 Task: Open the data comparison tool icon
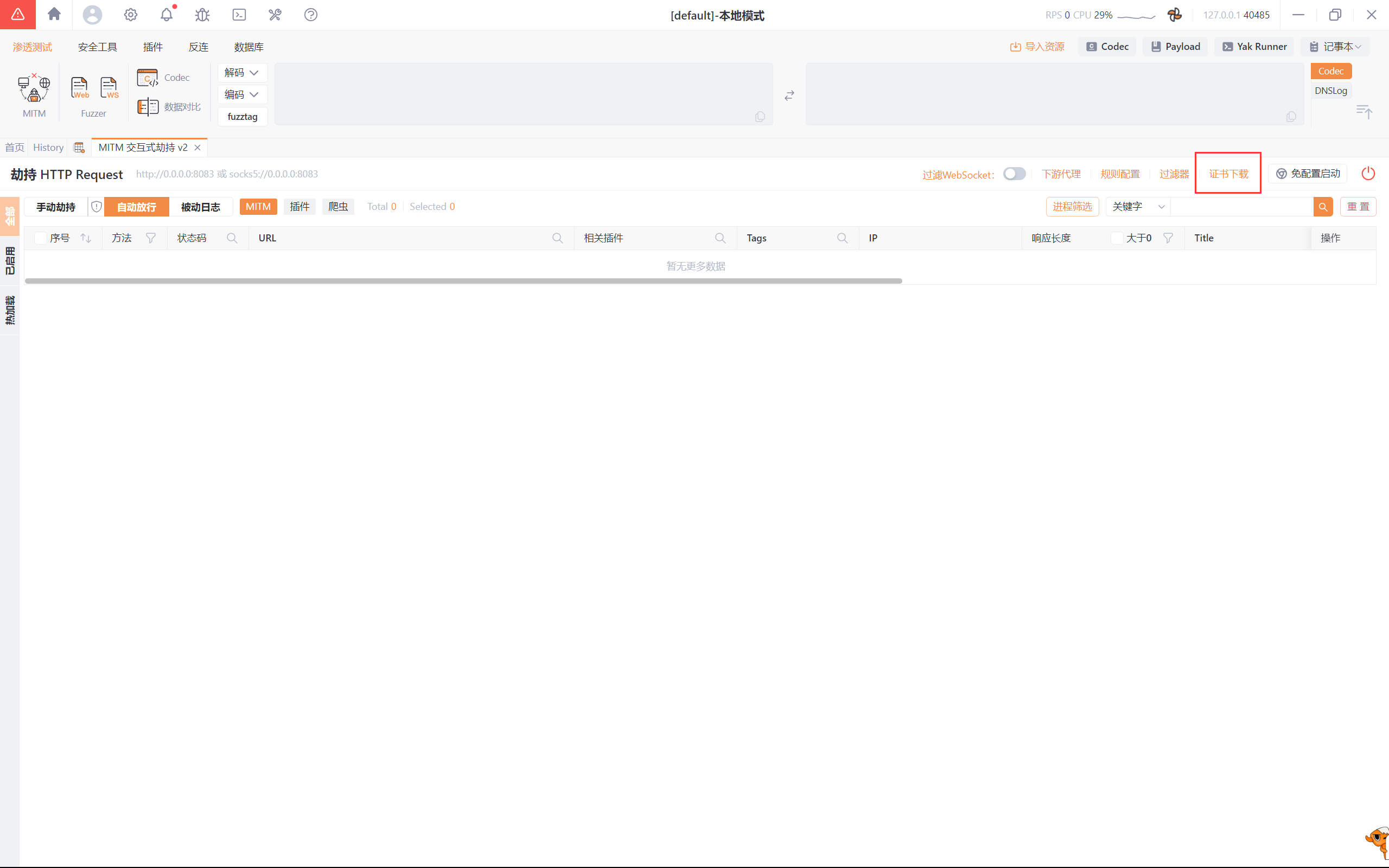click(x=148, y=107)
